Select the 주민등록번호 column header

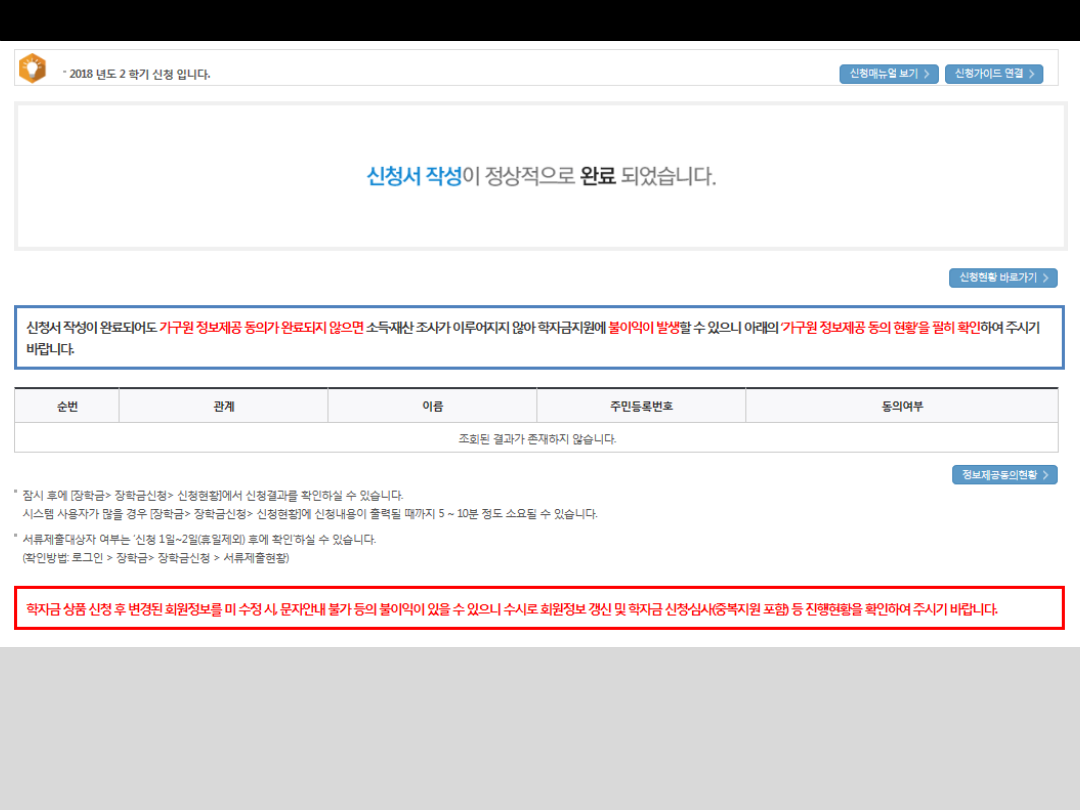pos(640,406)
